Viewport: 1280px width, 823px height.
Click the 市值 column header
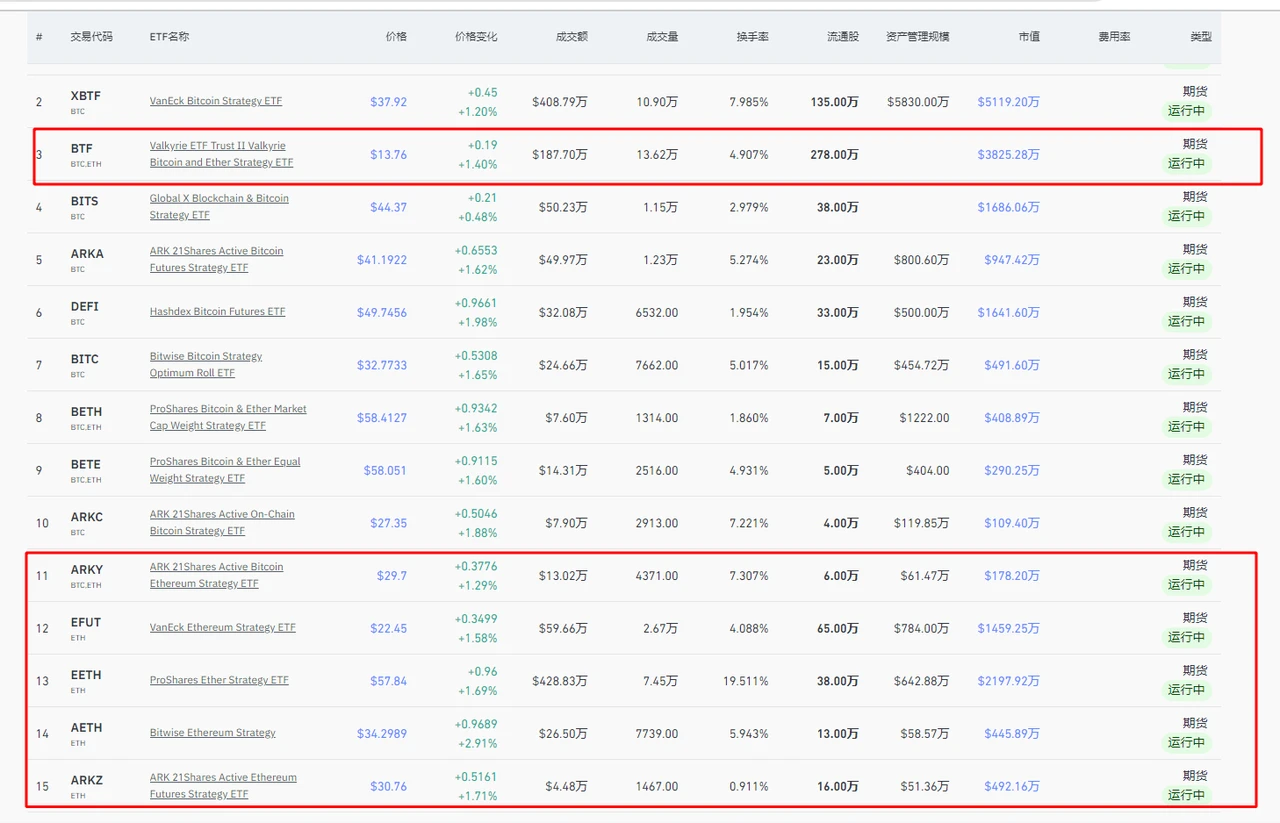(1029, 37)
